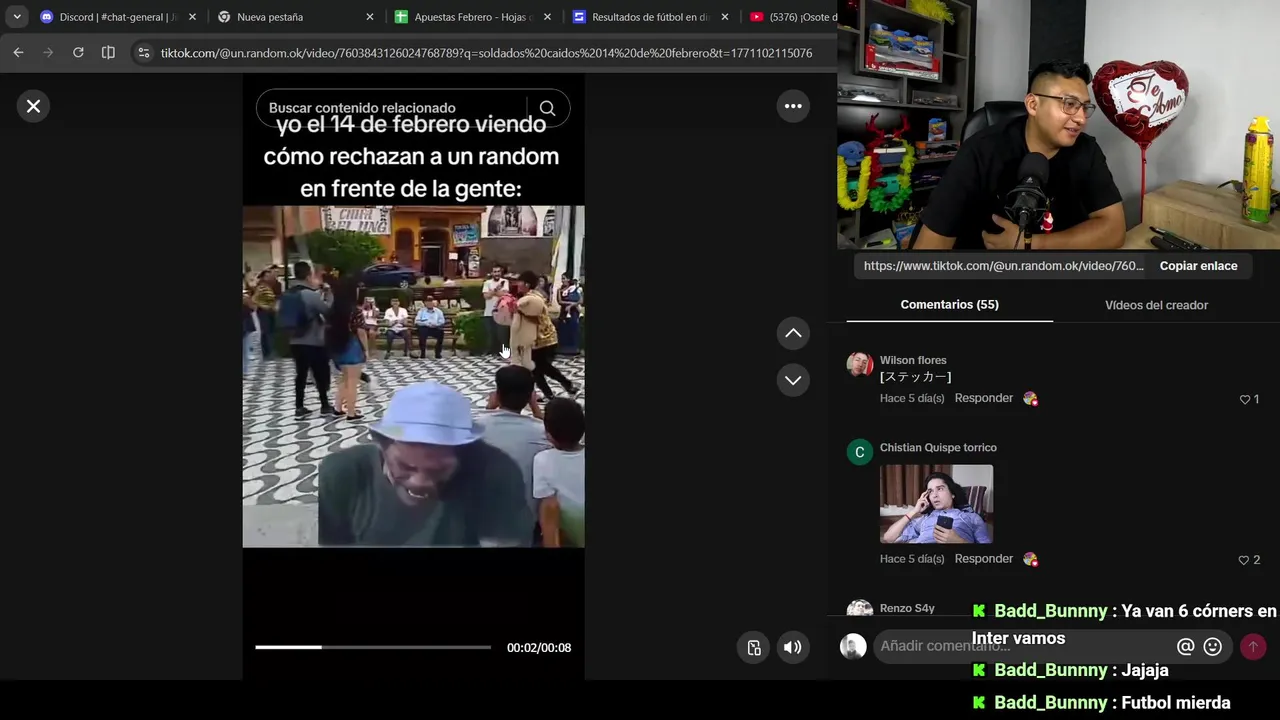Go forward in browser history
Viewport: 1280px width, 720px height.
click(48, 52)
